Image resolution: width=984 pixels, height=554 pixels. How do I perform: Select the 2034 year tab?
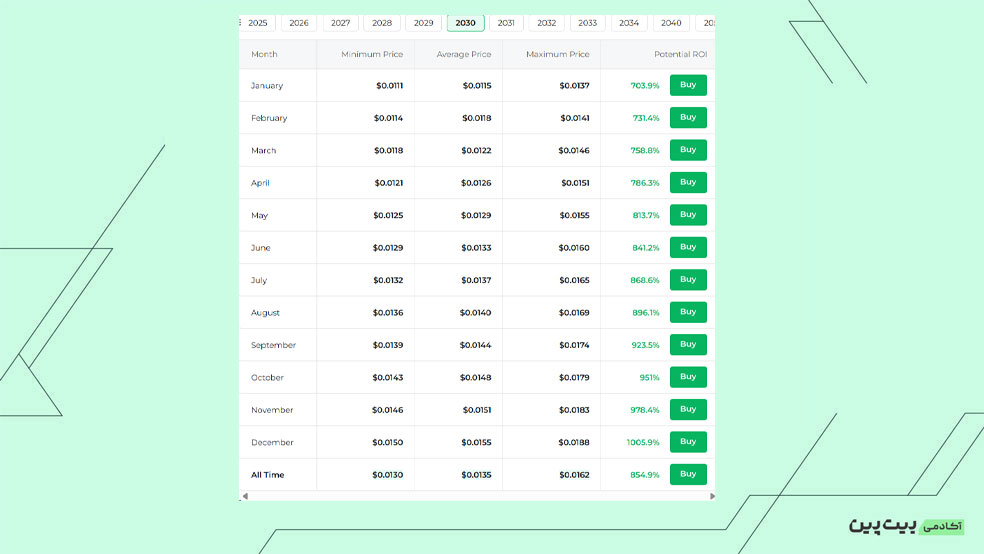click(629, 23)
